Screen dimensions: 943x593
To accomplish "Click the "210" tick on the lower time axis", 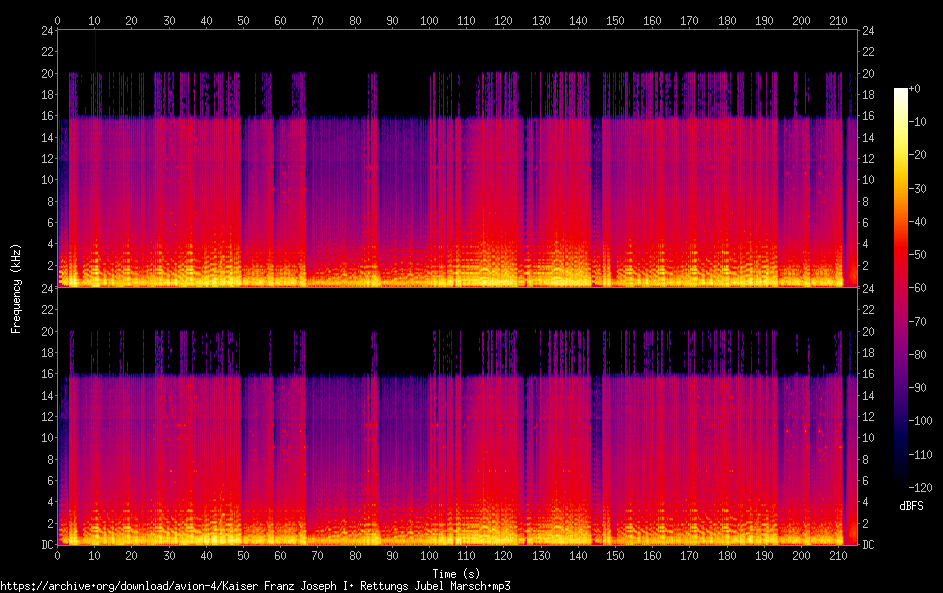I will [838, 556].
